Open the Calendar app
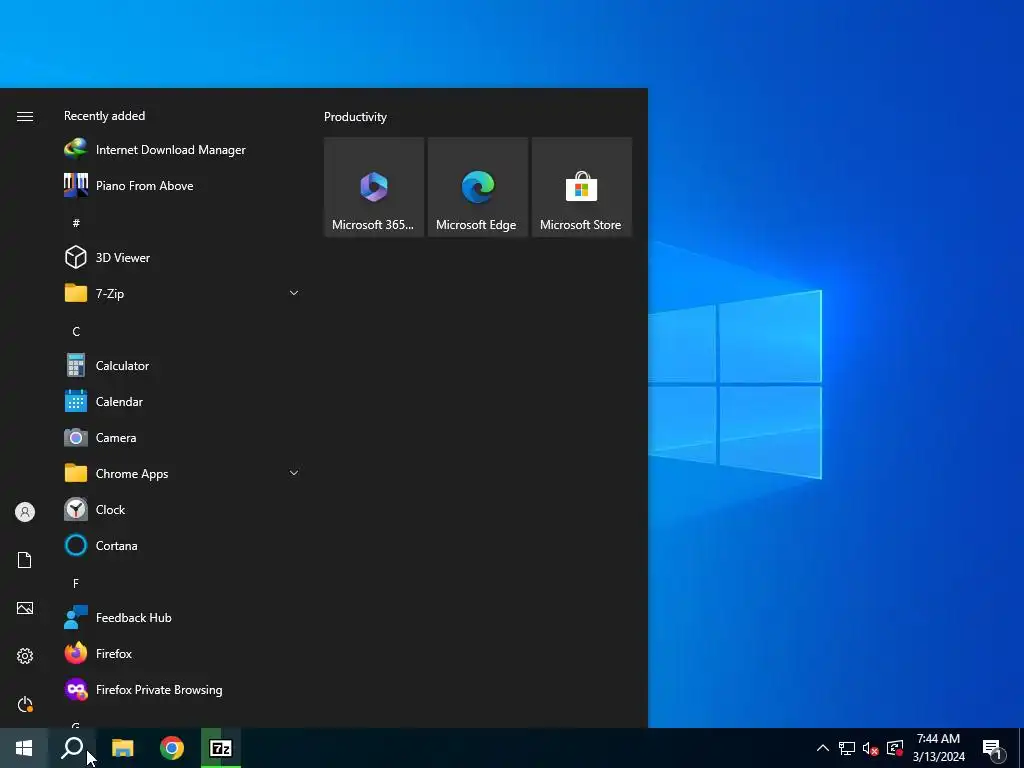The image size is (1024, 768). click(x=181, y=402)
